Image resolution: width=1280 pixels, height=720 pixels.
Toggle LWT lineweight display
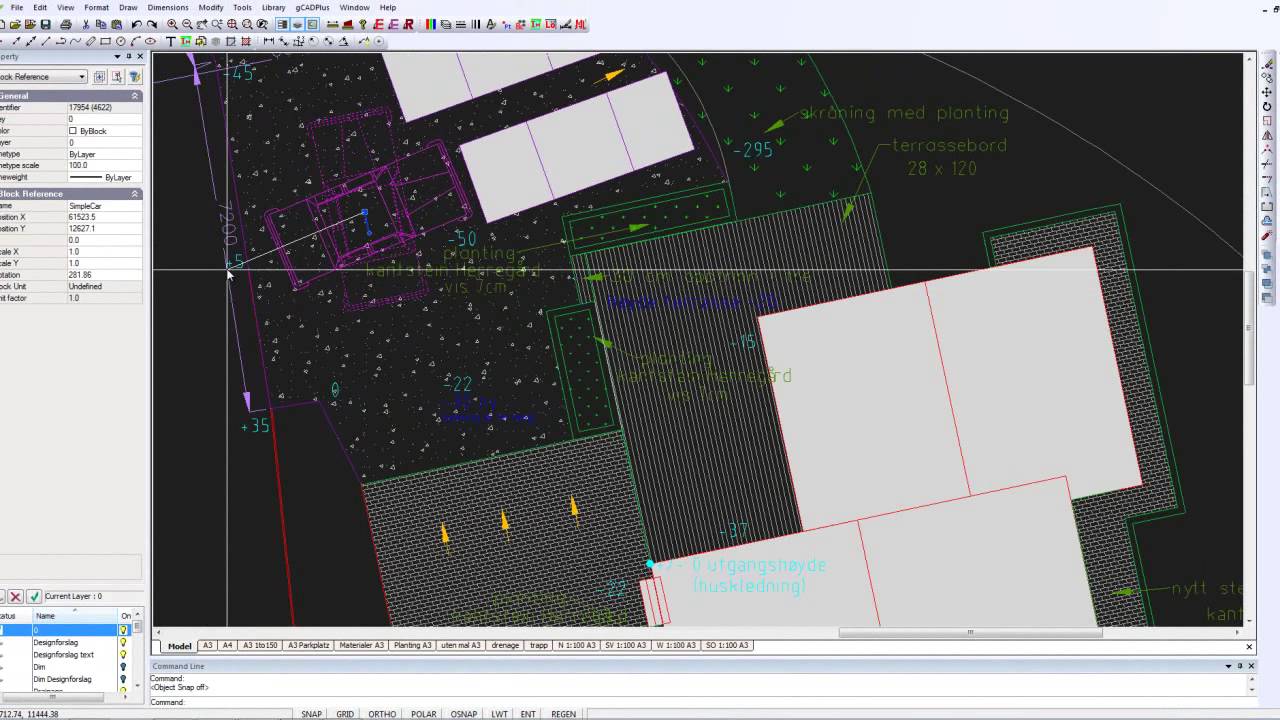click(499, 714)
